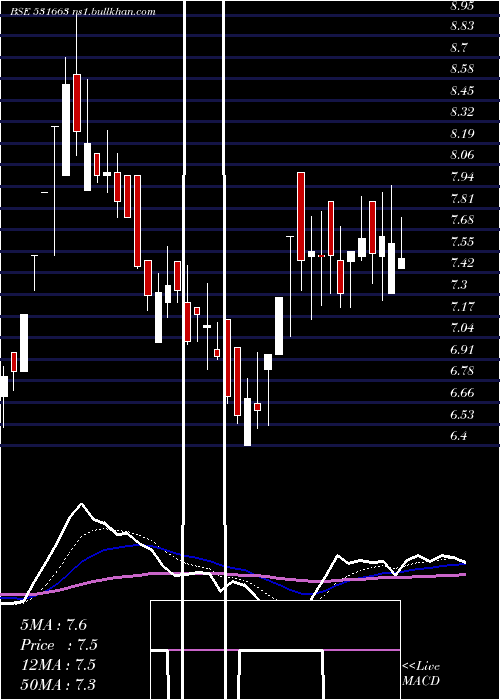The image size is (500, 700).
Task: Click the BSE 531668 ns1.bullkhan.com header text
Action: coord(83,12)
